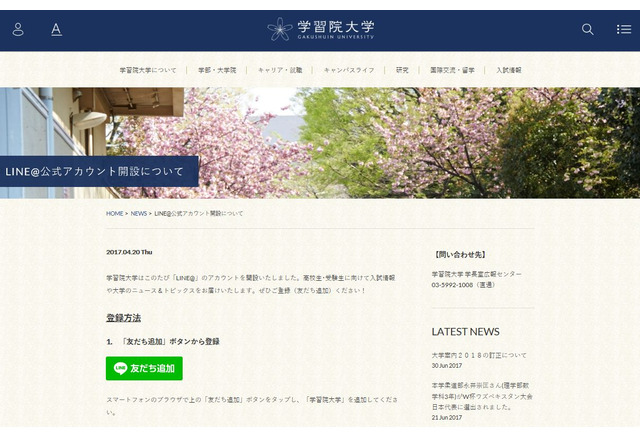Click 学習院大学 学長室広報センター text
640x437 pixels.
476,274
